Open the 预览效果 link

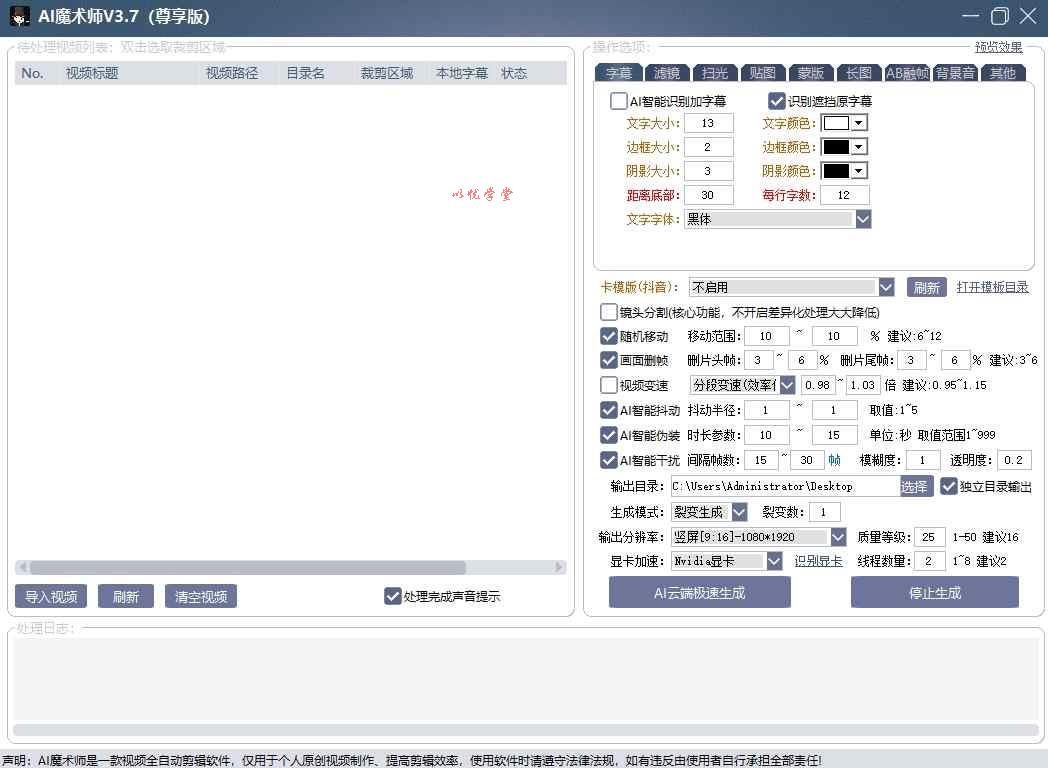pos(998,47)
